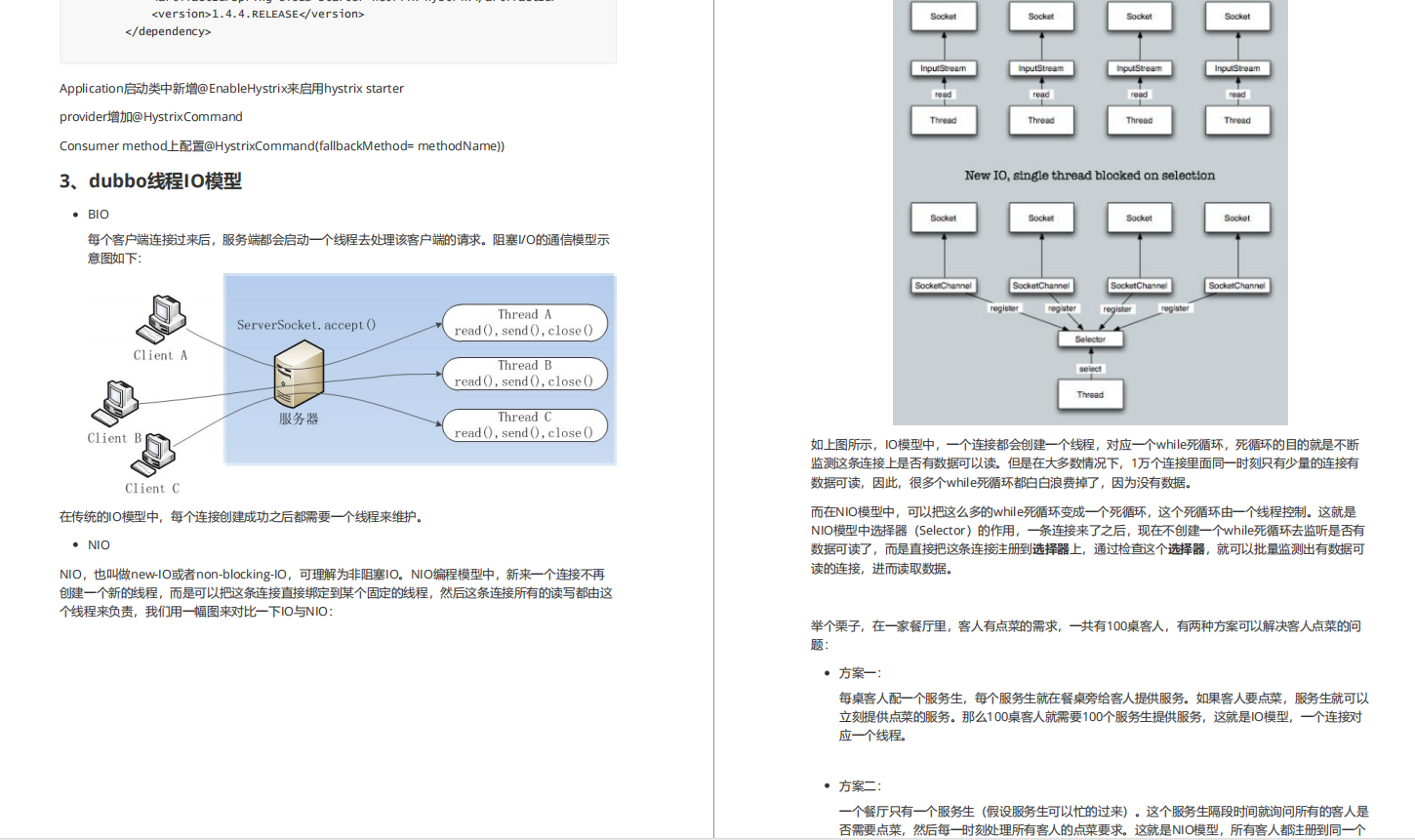Click the server tower icon above 服务器
The image size is (1415, 840).
(299, 375)
